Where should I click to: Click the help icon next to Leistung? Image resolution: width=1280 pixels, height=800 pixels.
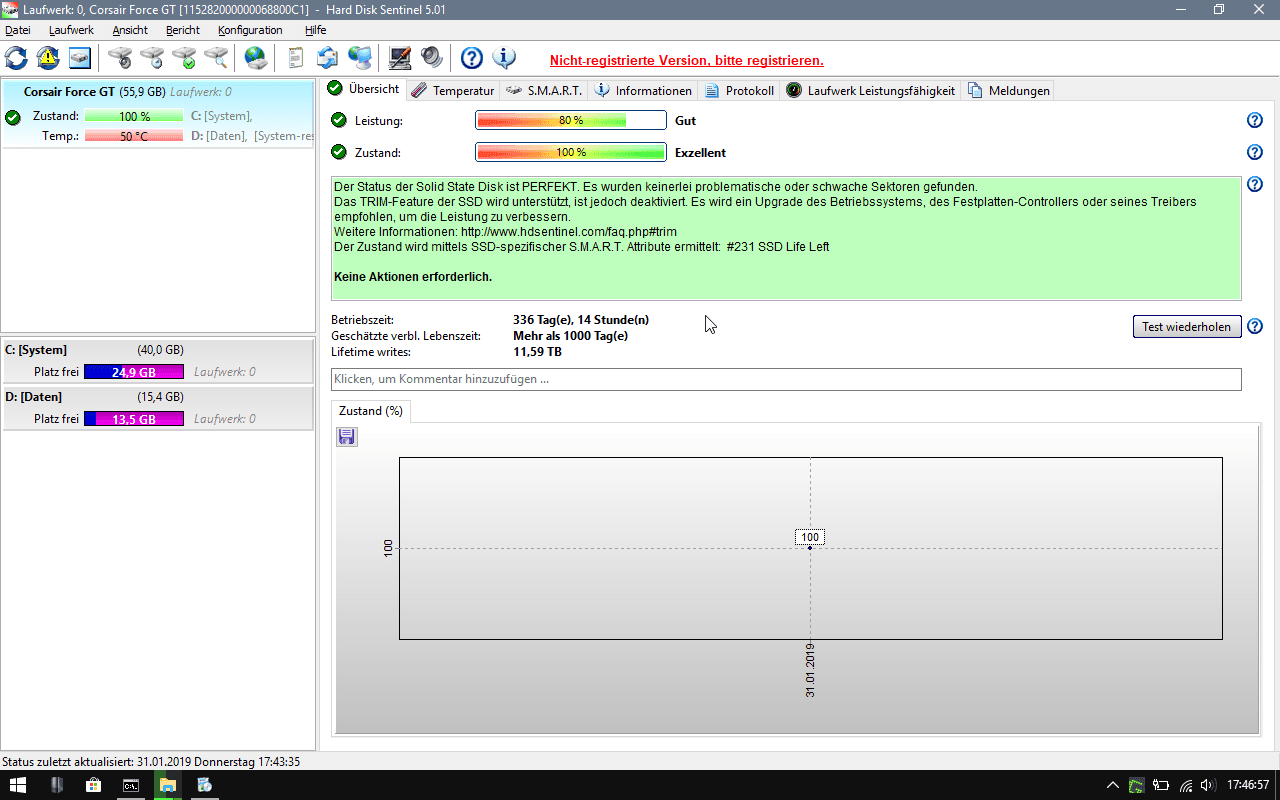(1255, 121)
